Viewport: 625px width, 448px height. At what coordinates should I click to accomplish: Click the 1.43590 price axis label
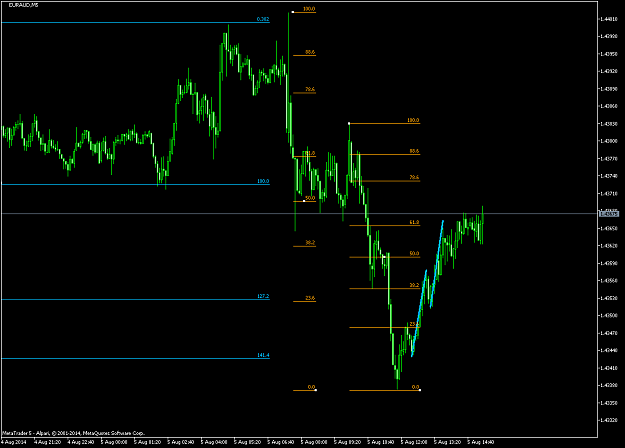tap(609, 263)
